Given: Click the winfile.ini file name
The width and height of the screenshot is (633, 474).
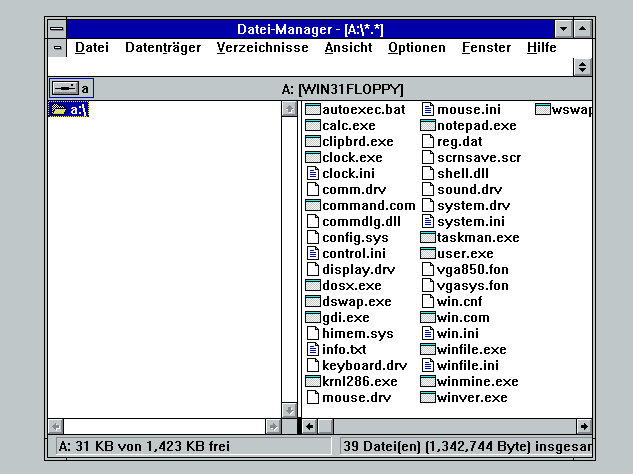Looking at the screenshot, I should (467, 365).
